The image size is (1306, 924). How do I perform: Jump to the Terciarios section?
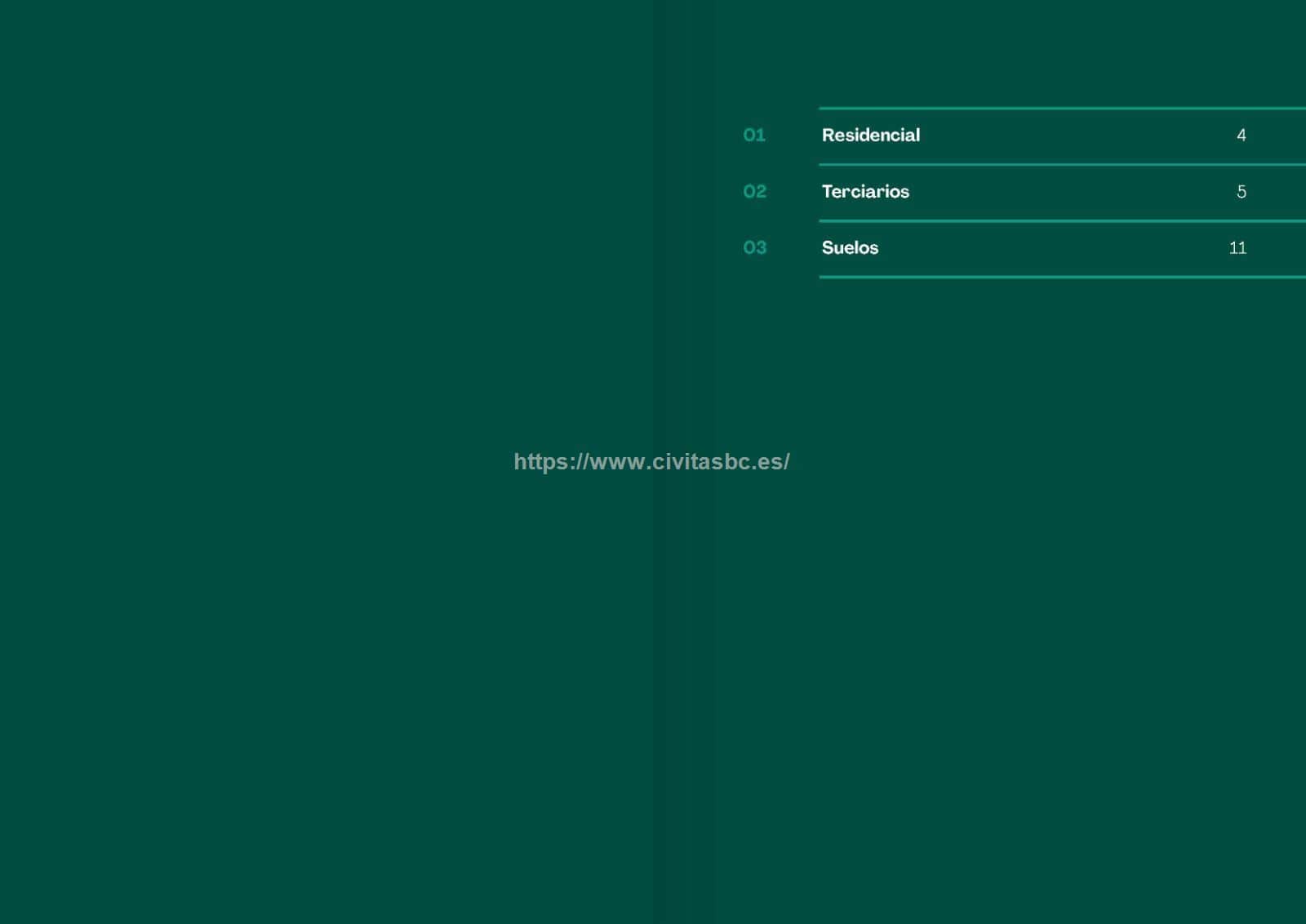(865, 192)
